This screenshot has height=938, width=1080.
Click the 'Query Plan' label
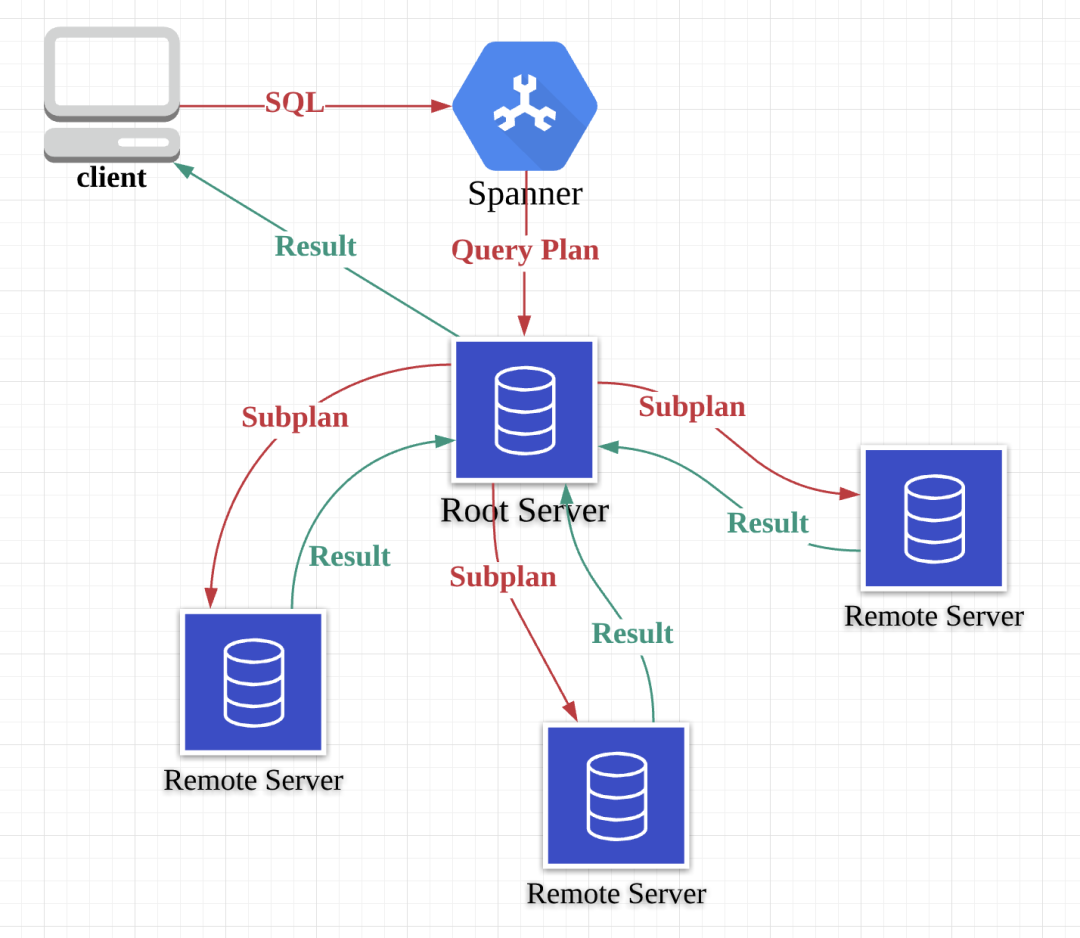525,250
